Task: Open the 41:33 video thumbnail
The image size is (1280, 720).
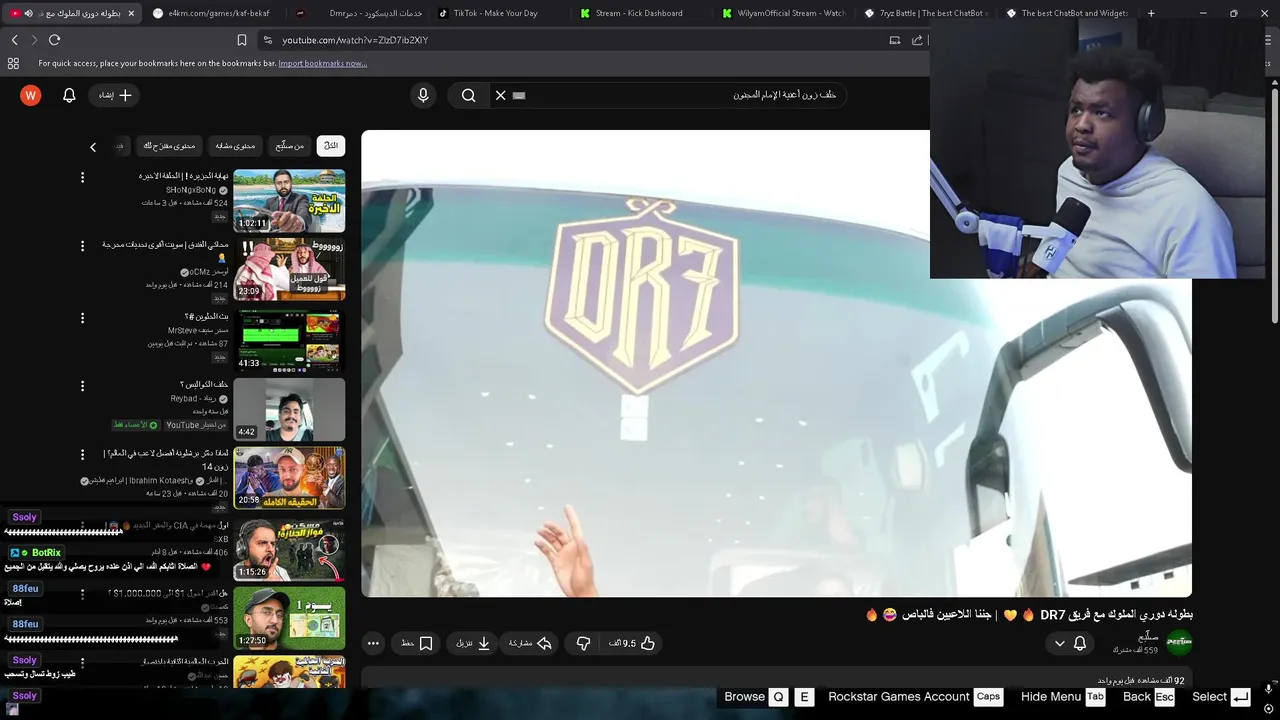Action: click(x=289, y=339)
